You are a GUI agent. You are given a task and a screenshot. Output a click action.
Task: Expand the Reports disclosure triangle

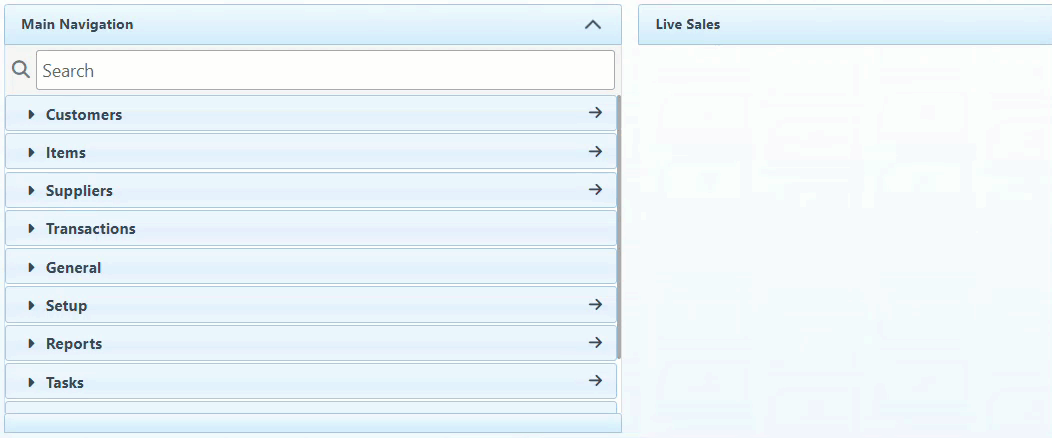31,344
